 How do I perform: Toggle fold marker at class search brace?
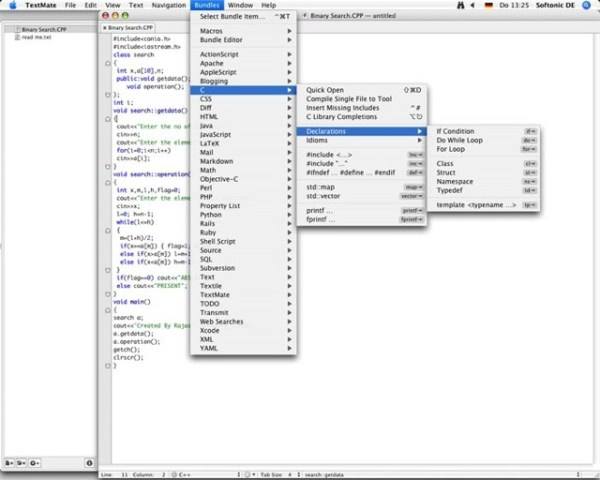pos(108,63)
